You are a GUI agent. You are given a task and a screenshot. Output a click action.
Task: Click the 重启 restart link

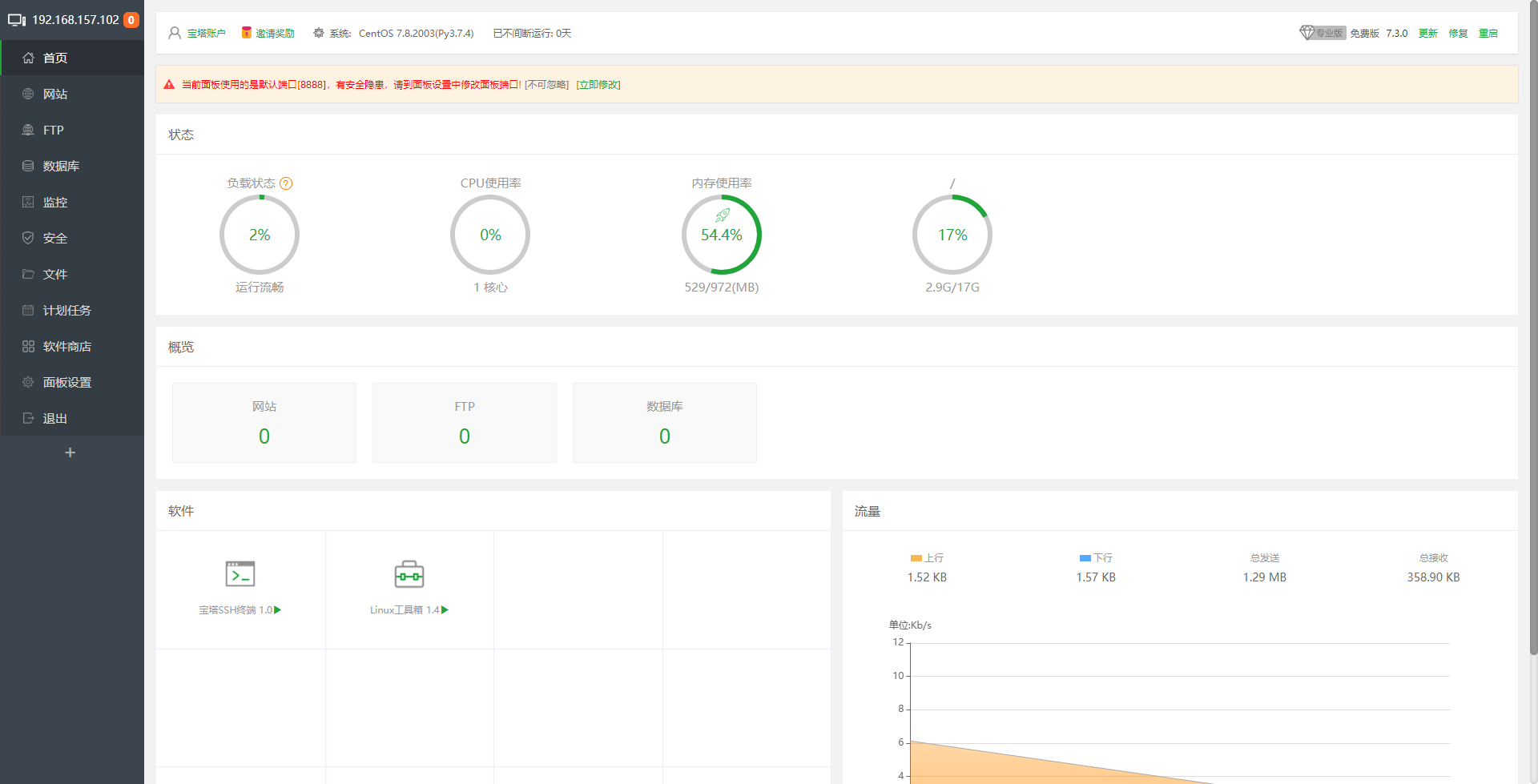tap(1488, 34)
